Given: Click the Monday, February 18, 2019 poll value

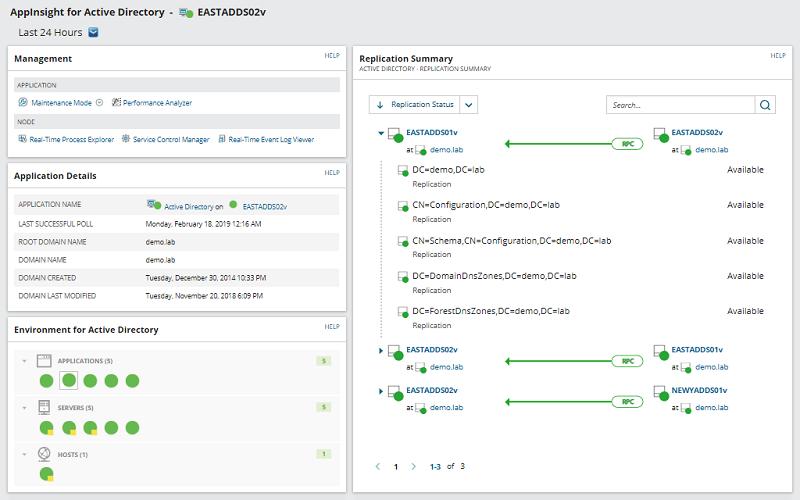Looking at the screenshot, I should (x=203, y=224).
